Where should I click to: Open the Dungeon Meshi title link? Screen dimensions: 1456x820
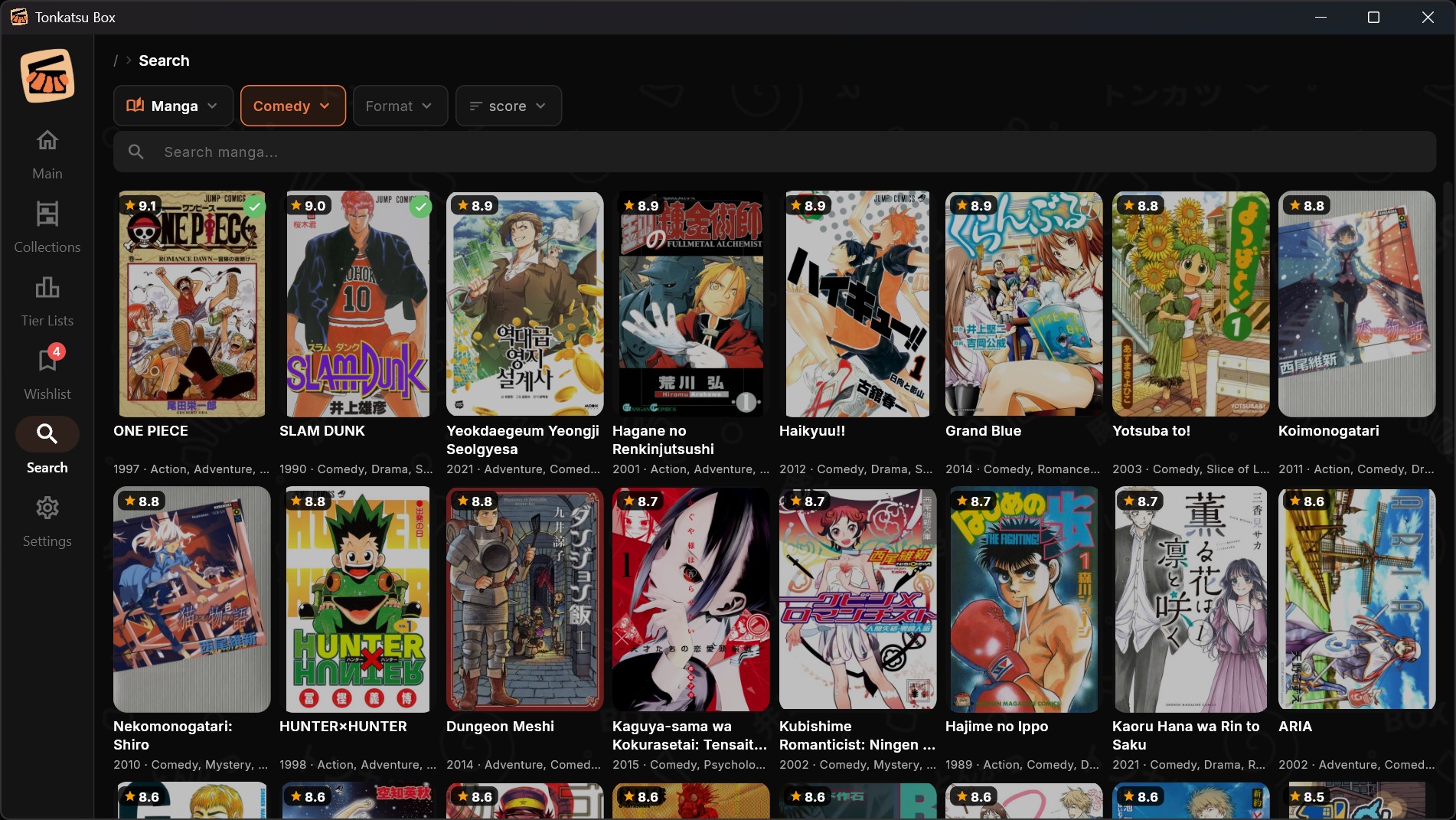click(500, 727)
